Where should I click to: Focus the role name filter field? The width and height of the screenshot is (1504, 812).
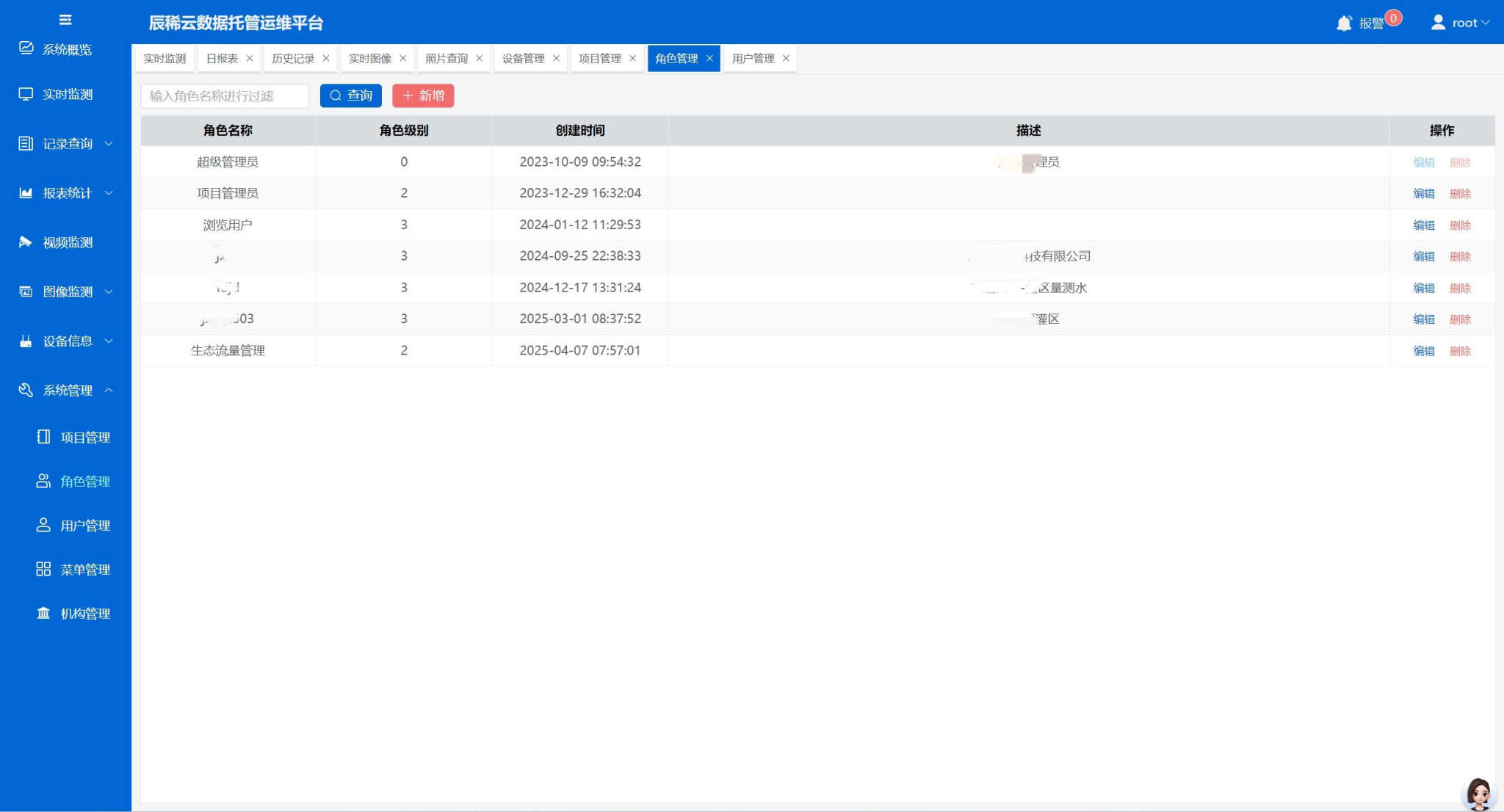[225, 96]
